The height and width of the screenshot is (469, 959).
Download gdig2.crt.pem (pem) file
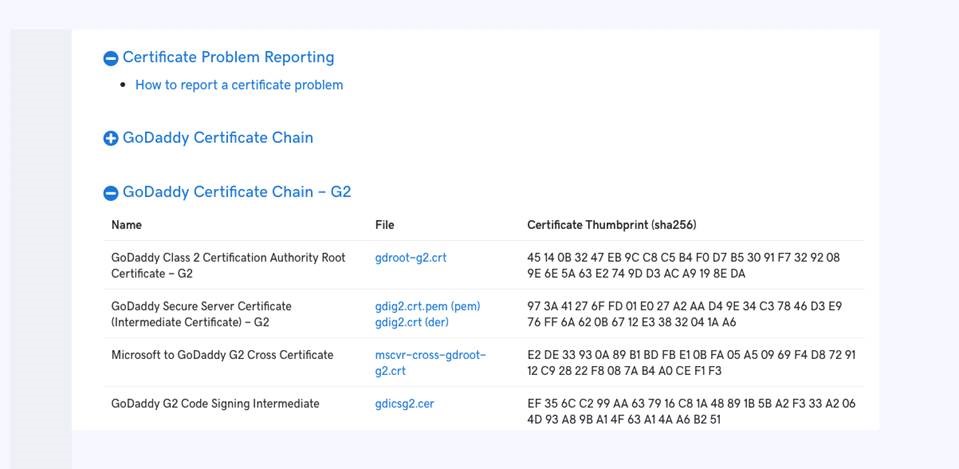(427, 306)
